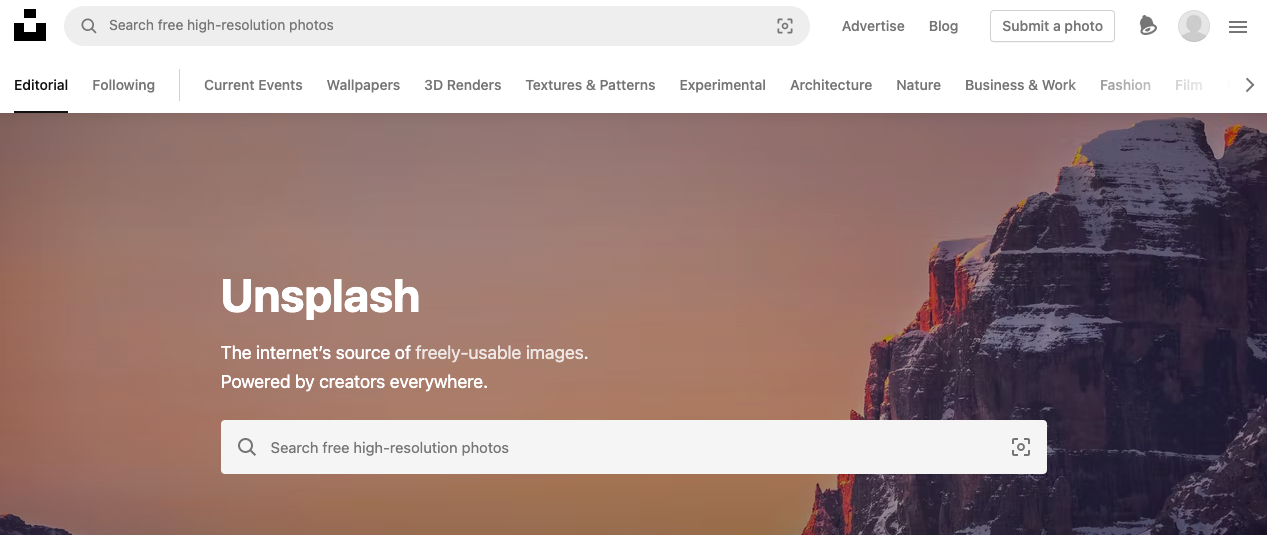Follow the freely-usable images link
The width and height of the screenshot is (1267, 535).
pos(500,352)
